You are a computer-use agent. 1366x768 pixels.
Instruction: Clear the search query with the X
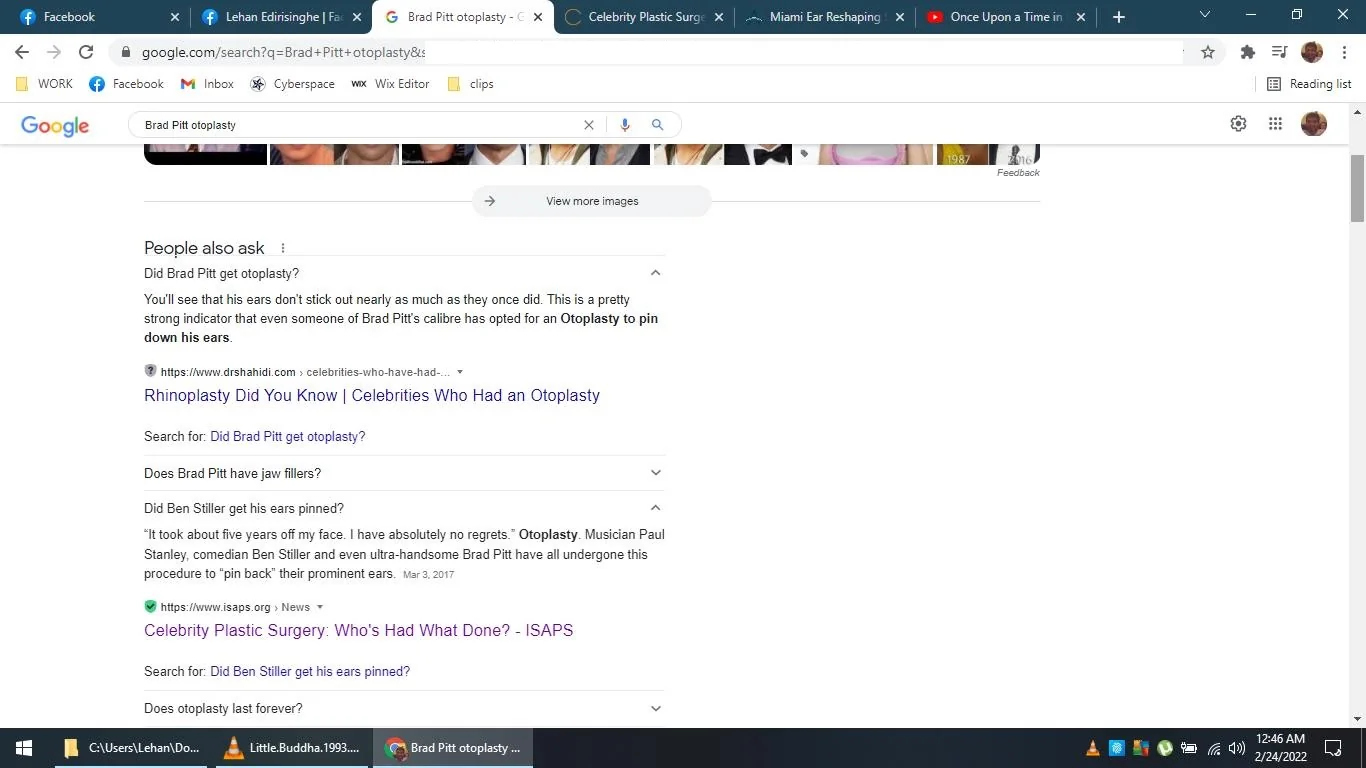tap(589, 125)
